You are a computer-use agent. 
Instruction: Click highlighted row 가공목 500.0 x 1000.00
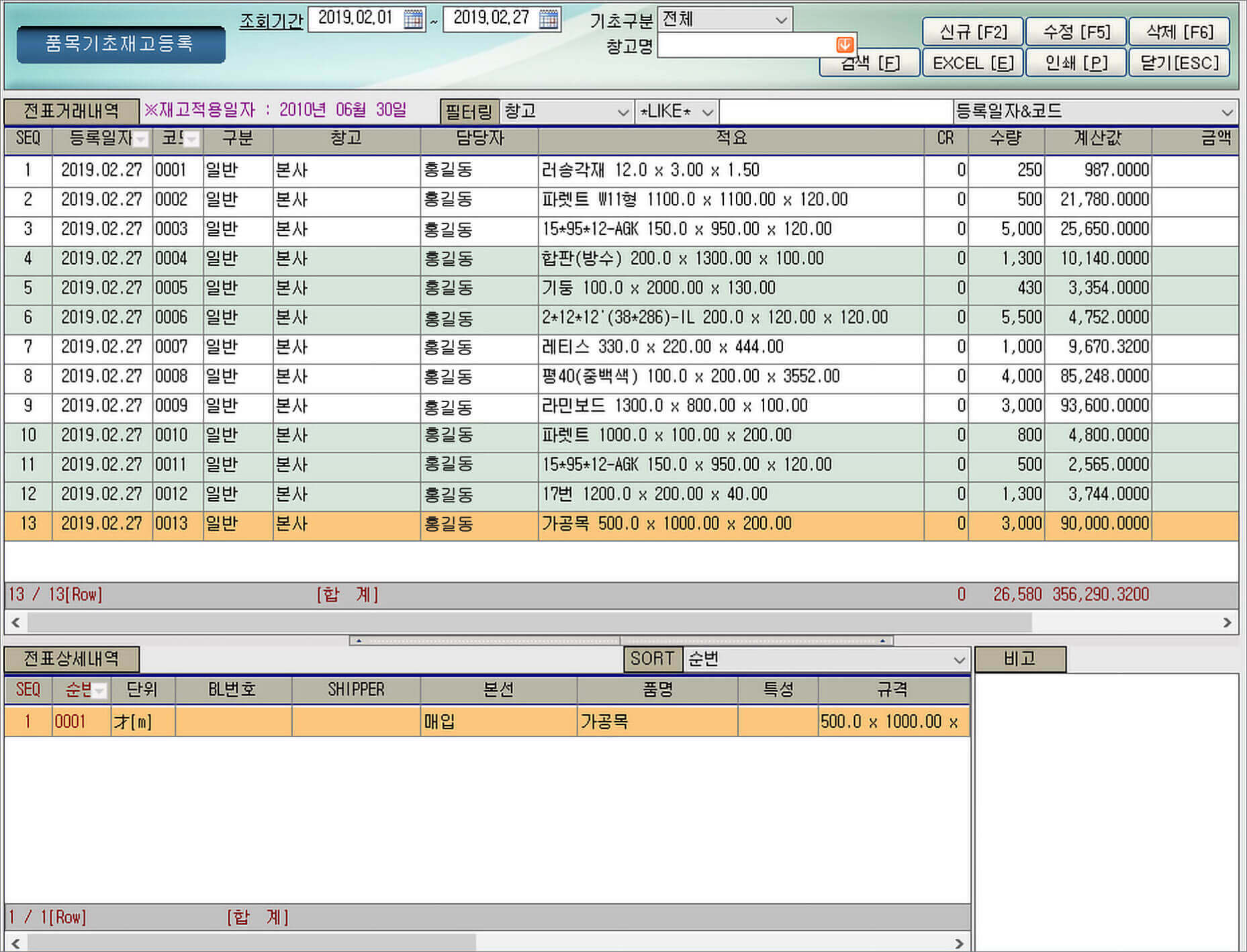[621, 525]
